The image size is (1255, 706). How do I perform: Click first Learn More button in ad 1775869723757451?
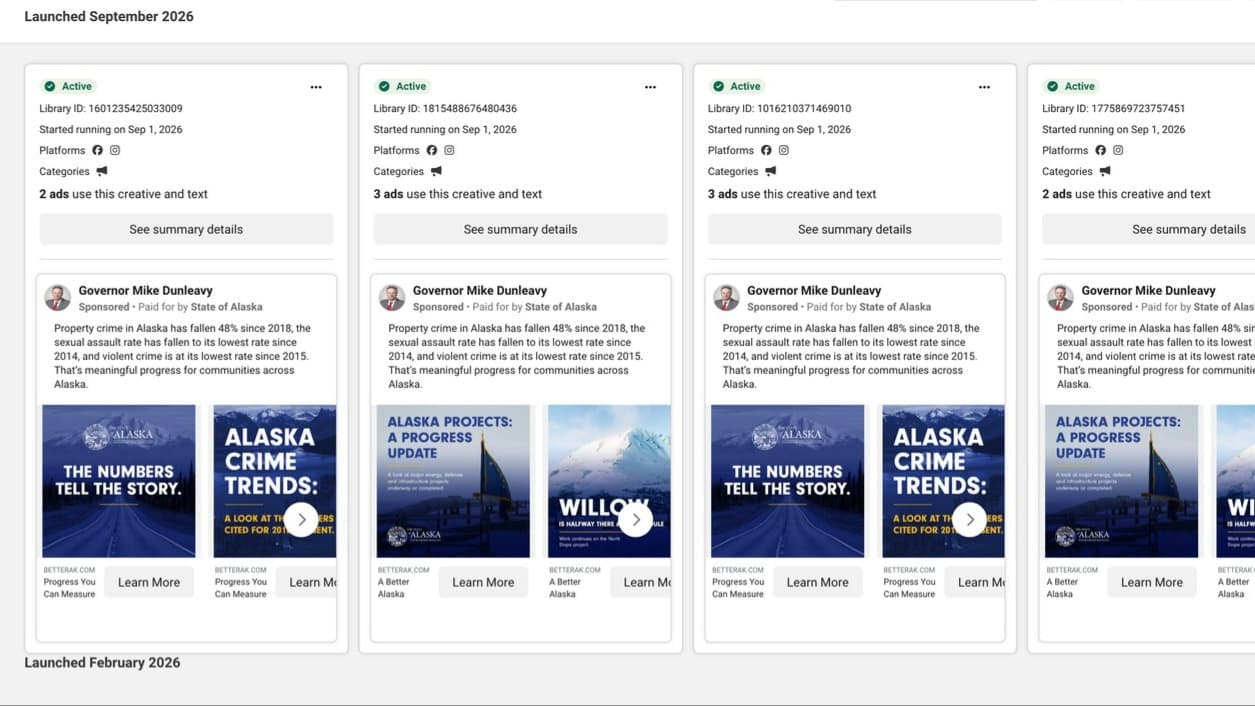[x=1151, y=582]
